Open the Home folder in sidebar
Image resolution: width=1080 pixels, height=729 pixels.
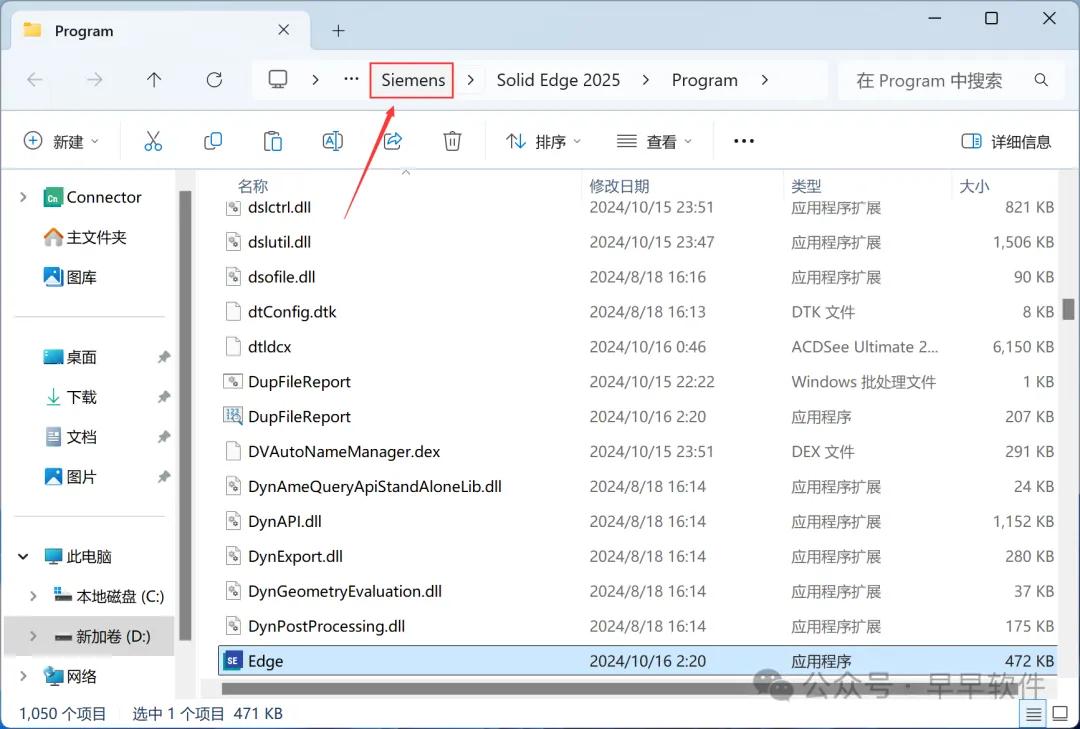[x=85, y=238]
